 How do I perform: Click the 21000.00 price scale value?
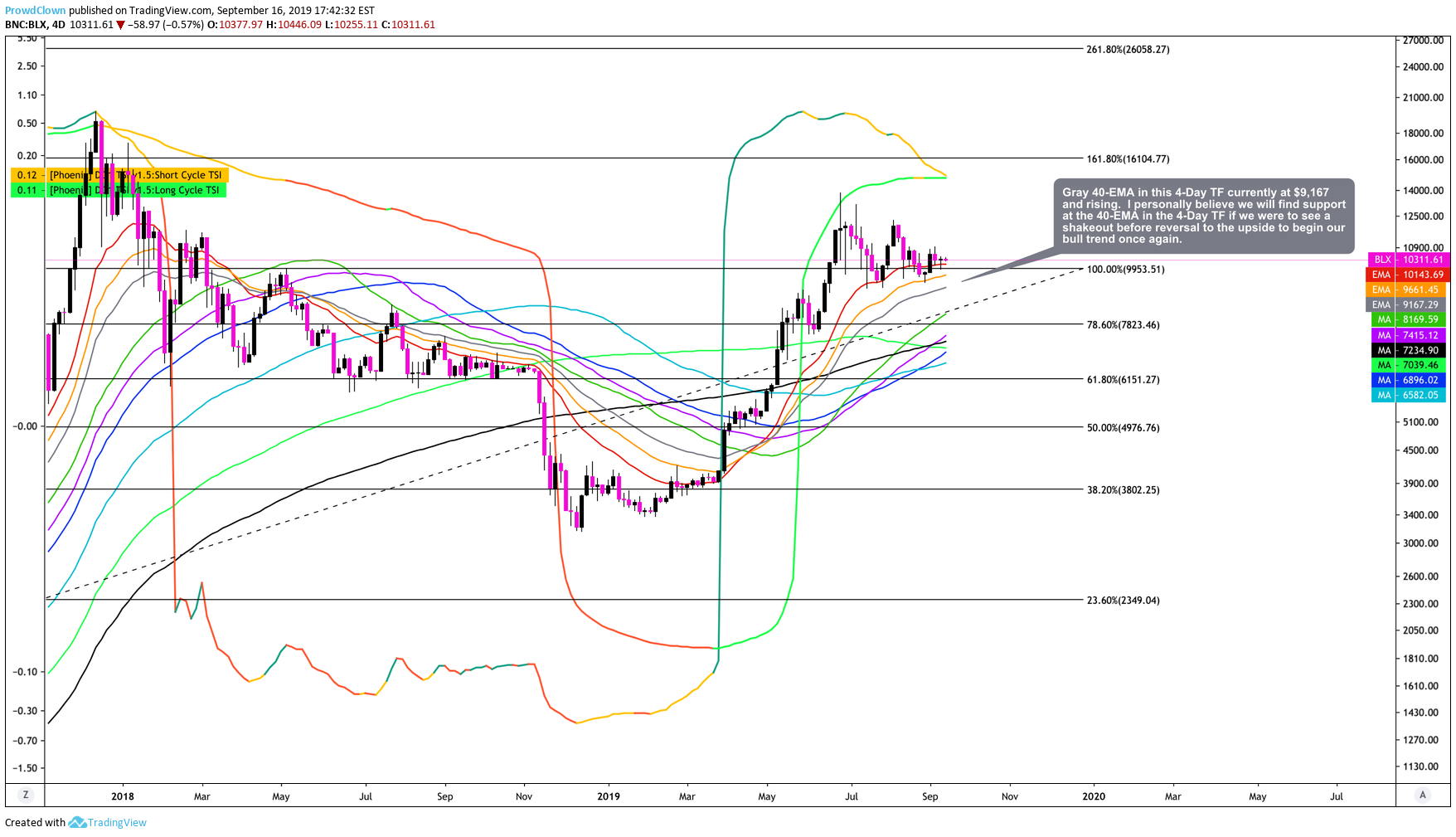point(1423,97)
